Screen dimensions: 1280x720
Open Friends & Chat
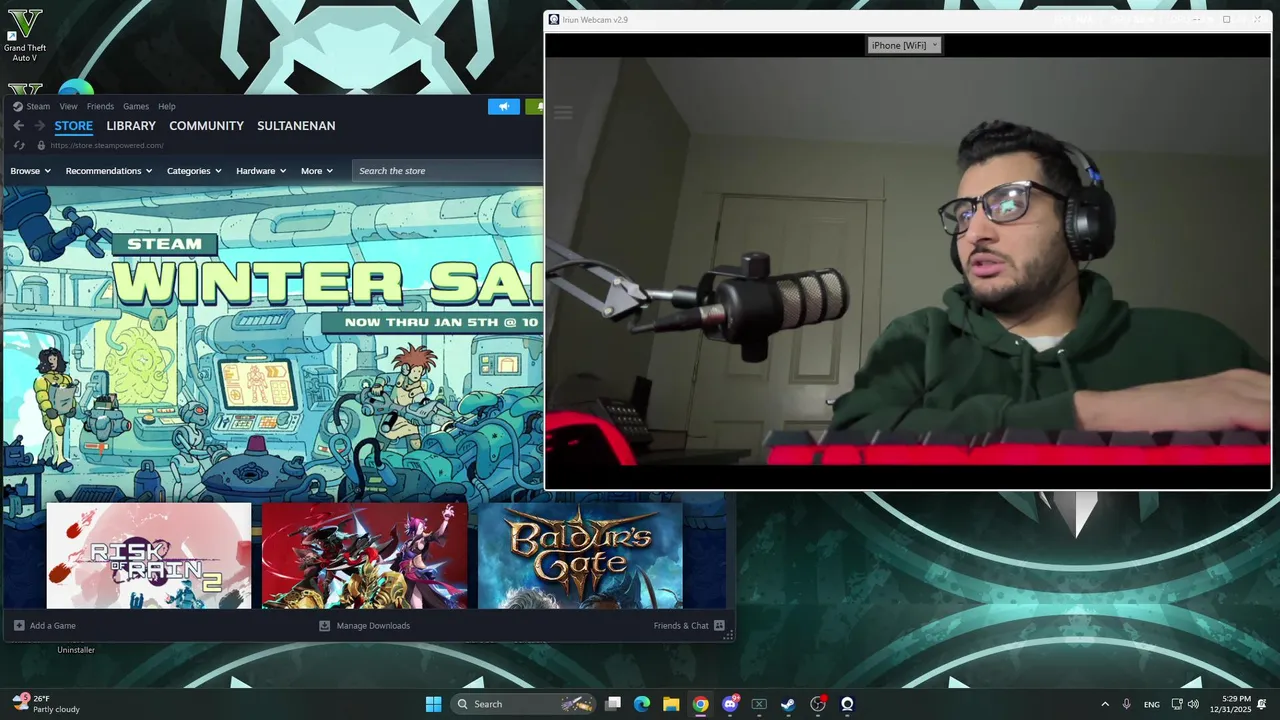click(x=681, y=626)
